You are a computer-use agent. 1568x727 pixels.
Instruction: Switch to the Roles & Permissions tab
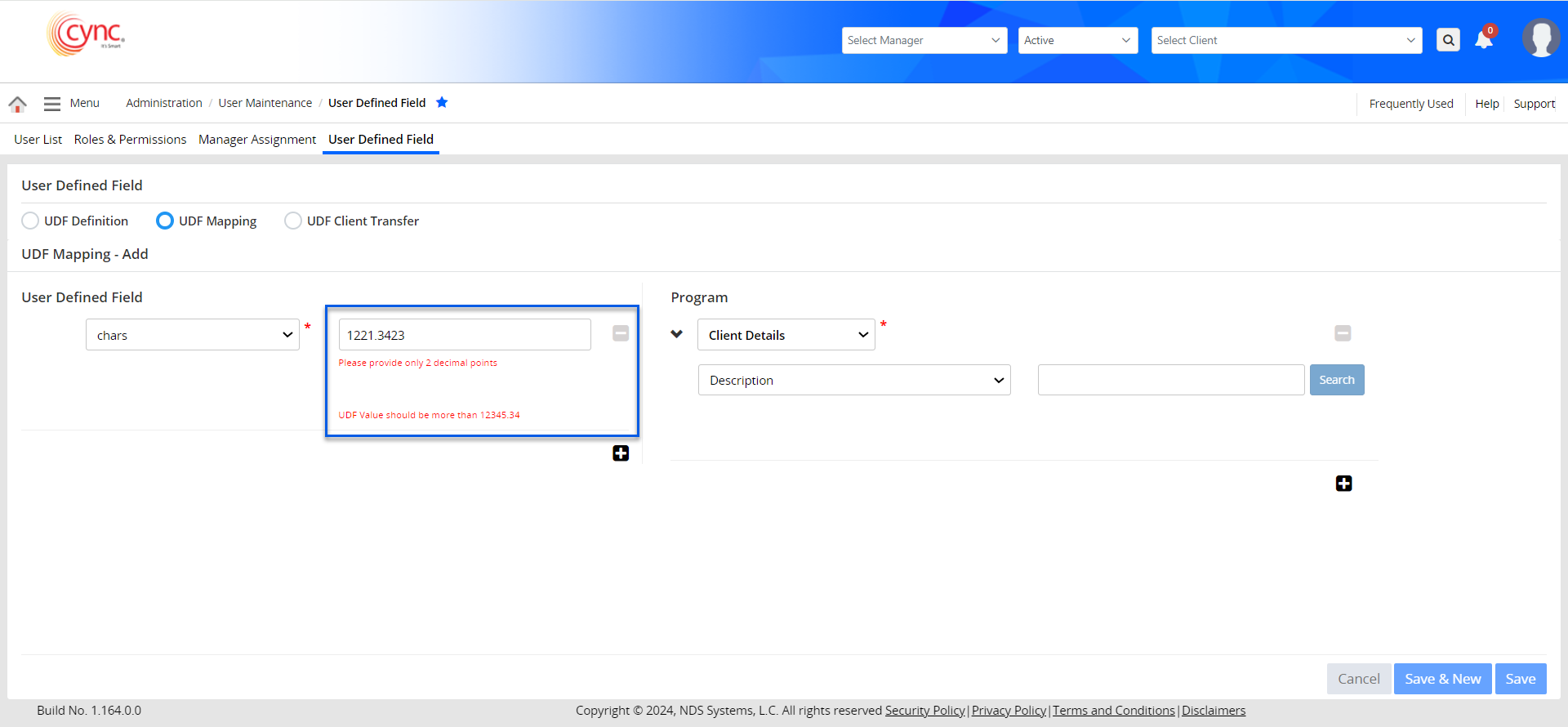tap(130, 140)
